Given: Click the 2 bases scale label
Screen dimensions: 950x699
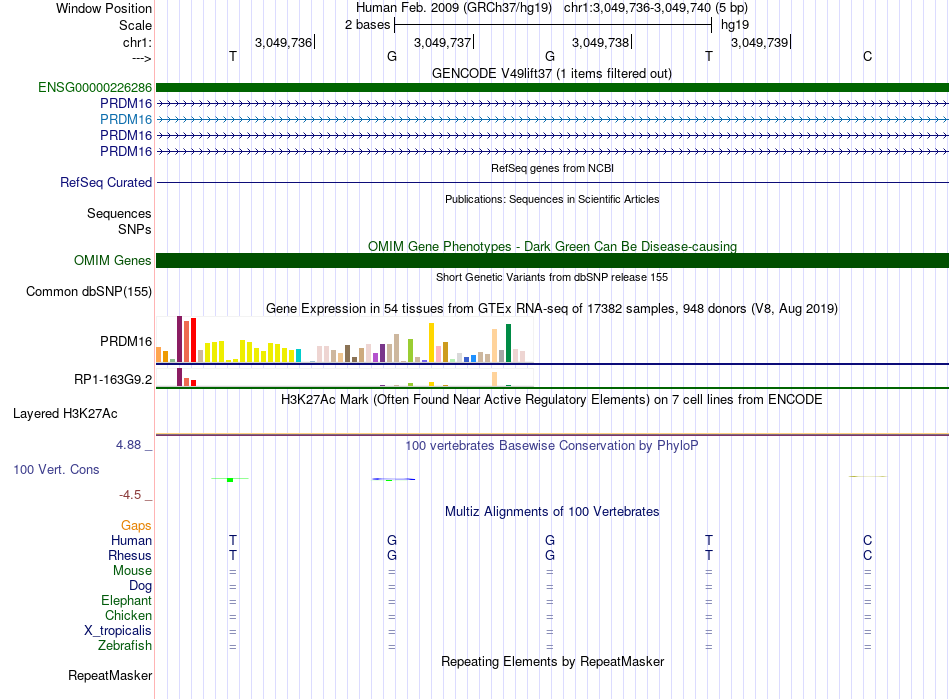Looking at the screenshot, I should point(367,25).
